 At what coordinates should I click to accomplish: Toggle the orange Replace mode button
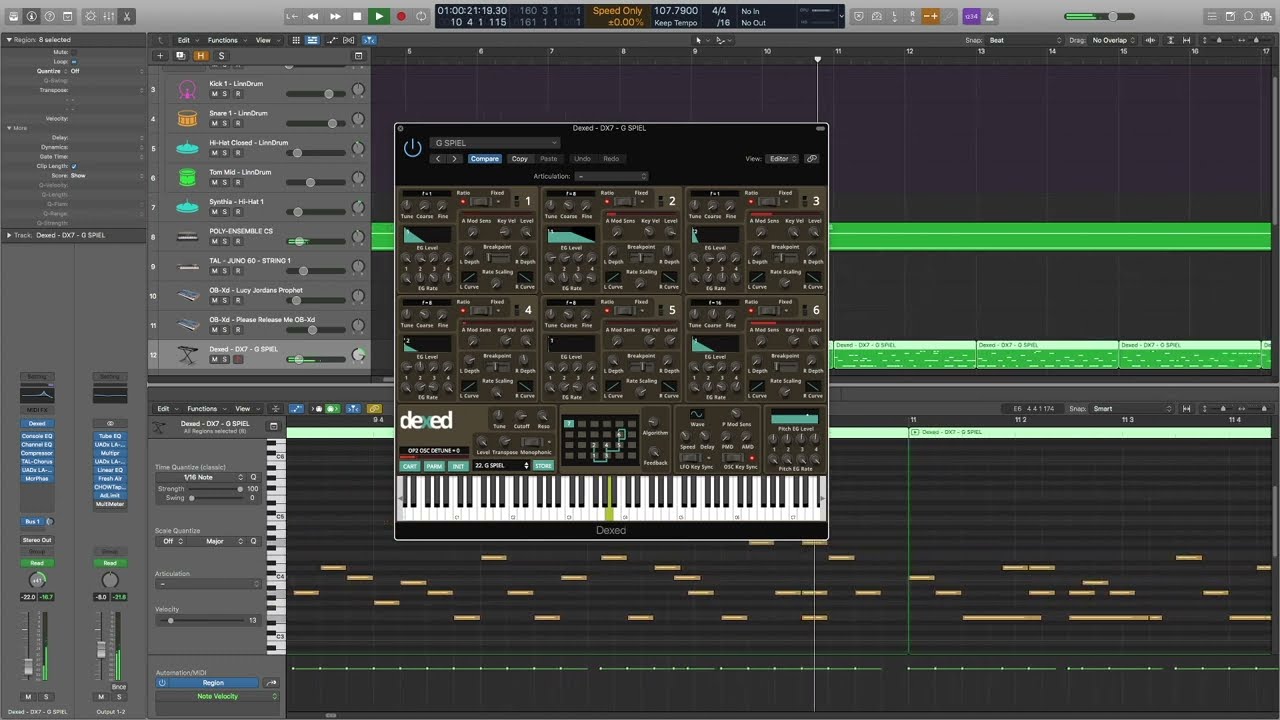click(x=931, y=16)
